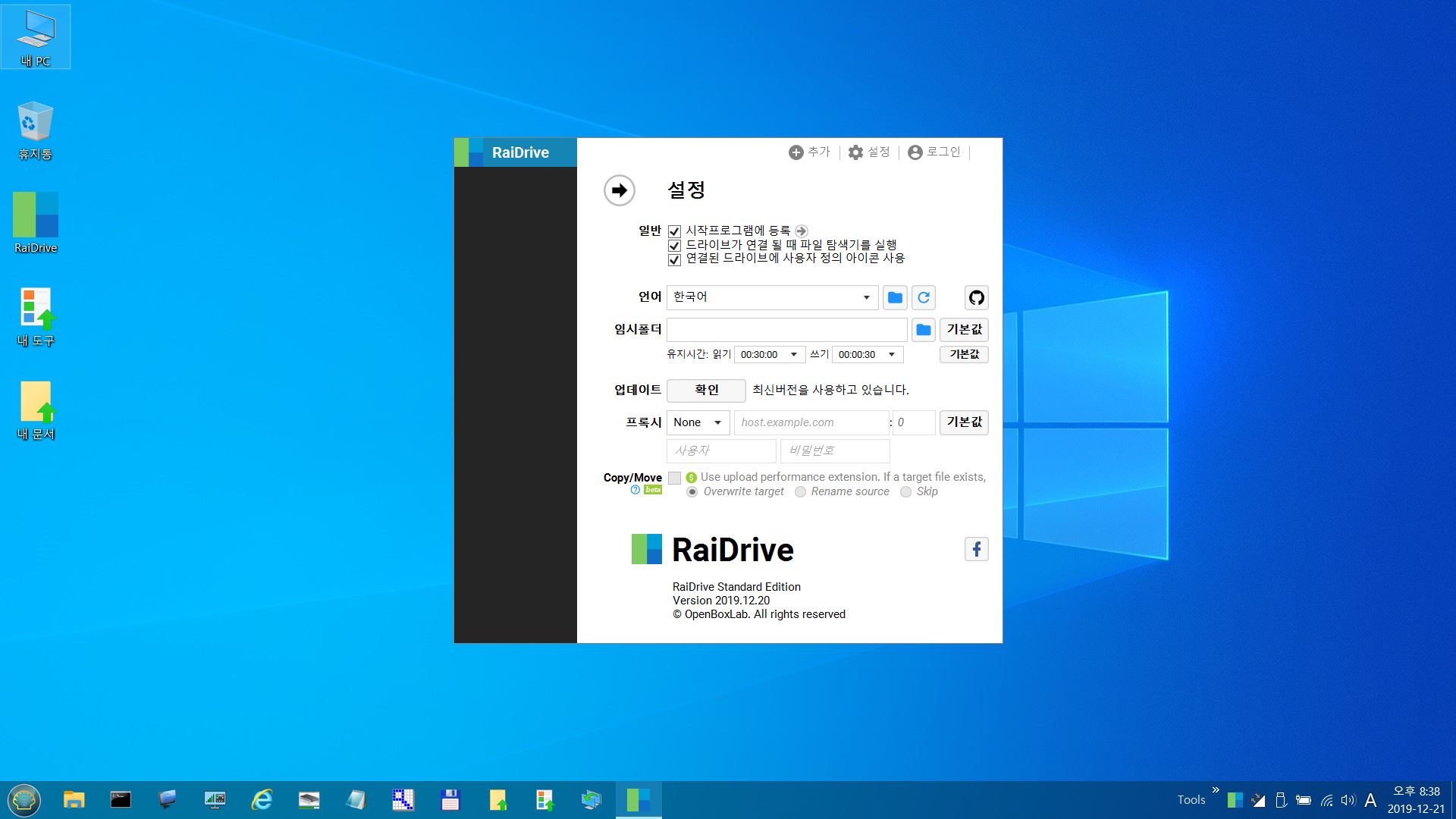
Task: Click the back arrow icon beside 설정
Action: click(x=620, y=190)
